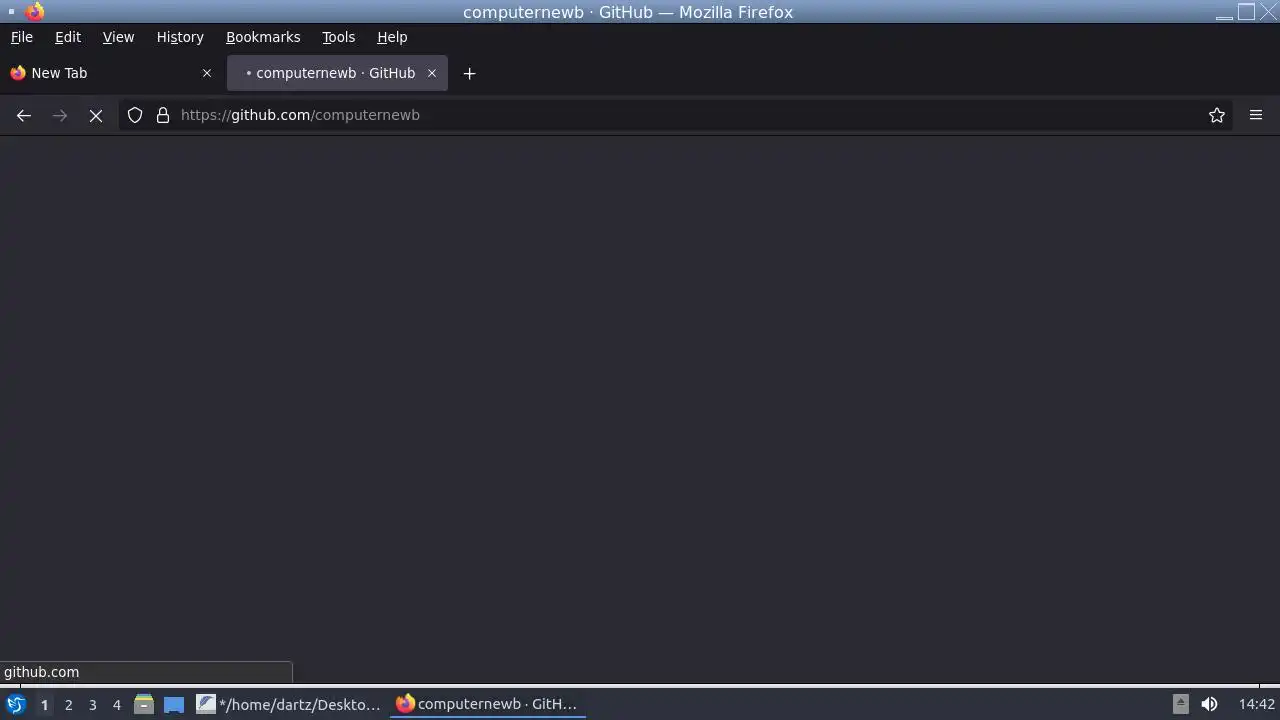This screenshot has height=720, width=1280.
Task: Activate the computernewb · GitH... Firefox taskbar entry
Action: click(x=487, y=704)
